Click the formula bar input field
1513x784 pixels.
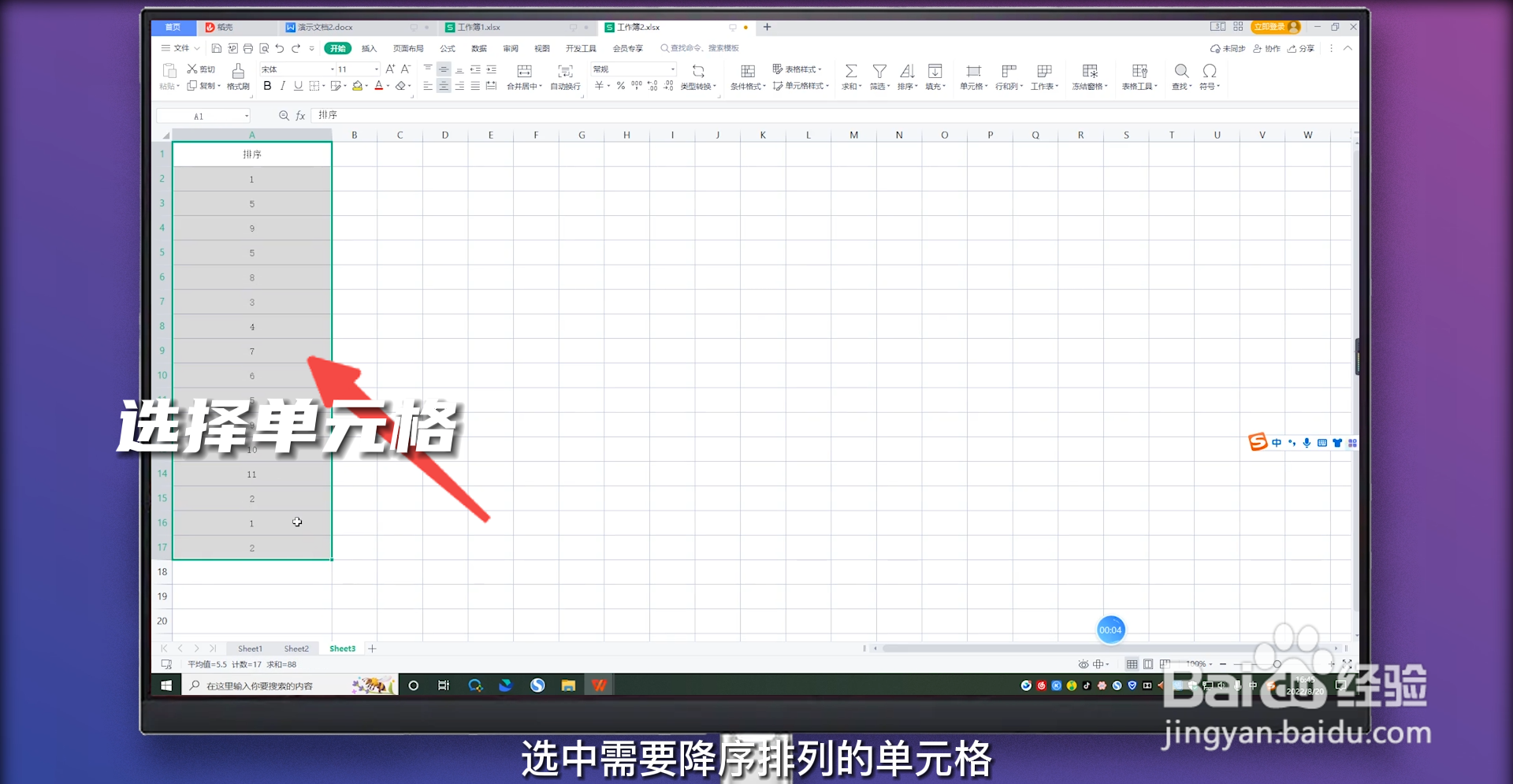click(x=552, y=115)
